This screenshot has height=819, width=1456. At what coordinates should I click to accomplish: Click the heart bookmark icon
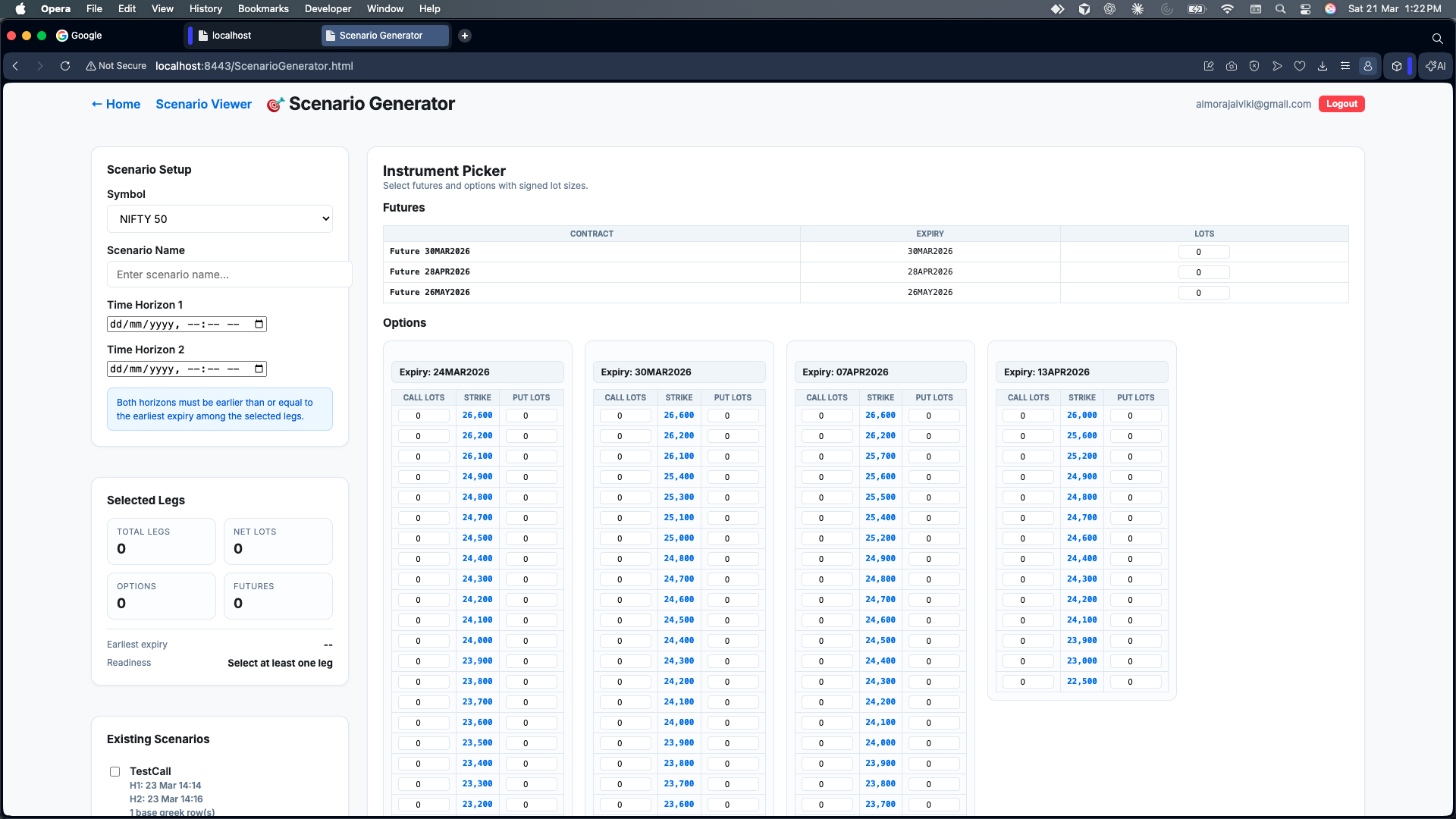click(1300, 66)
